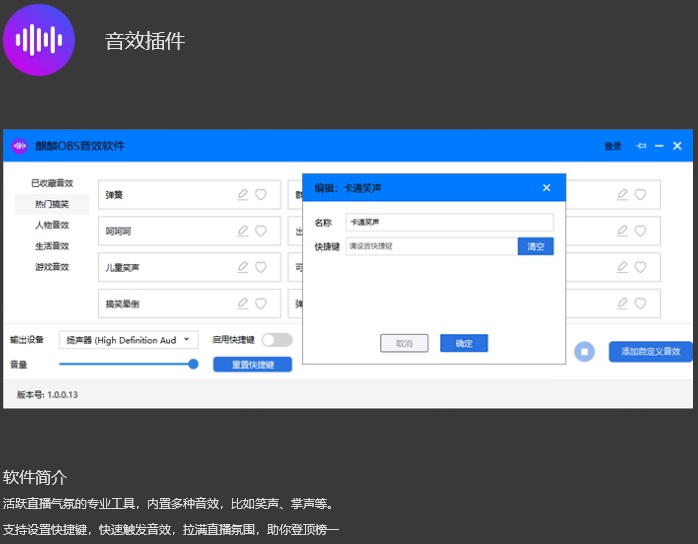Image resolution: width=698 pixels, height=544 pixels.
Task: Favorite the 儿童笑声 sound effect
Action: tap(261, 267)
